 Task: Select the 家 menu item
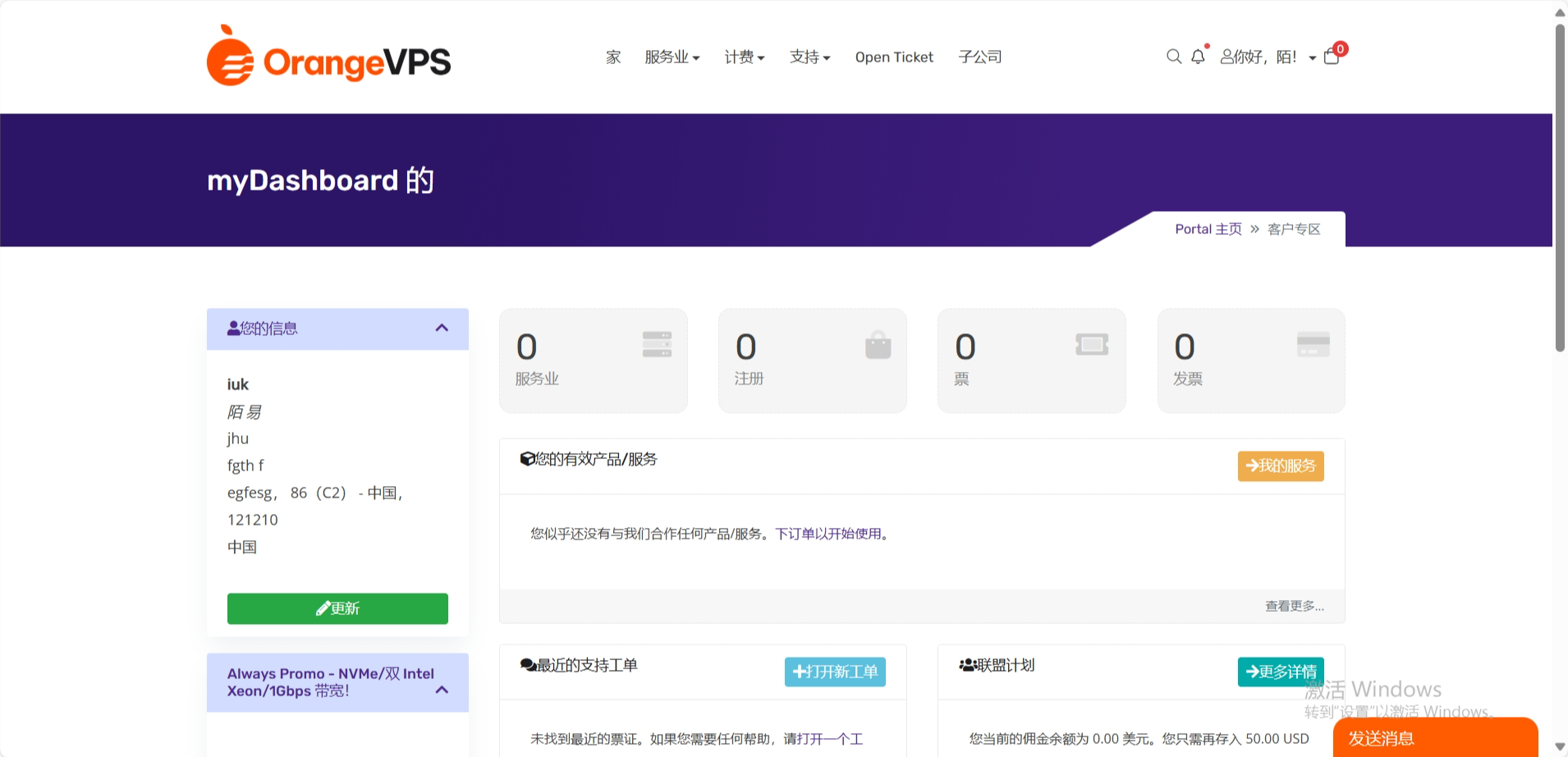coord(612,57)
